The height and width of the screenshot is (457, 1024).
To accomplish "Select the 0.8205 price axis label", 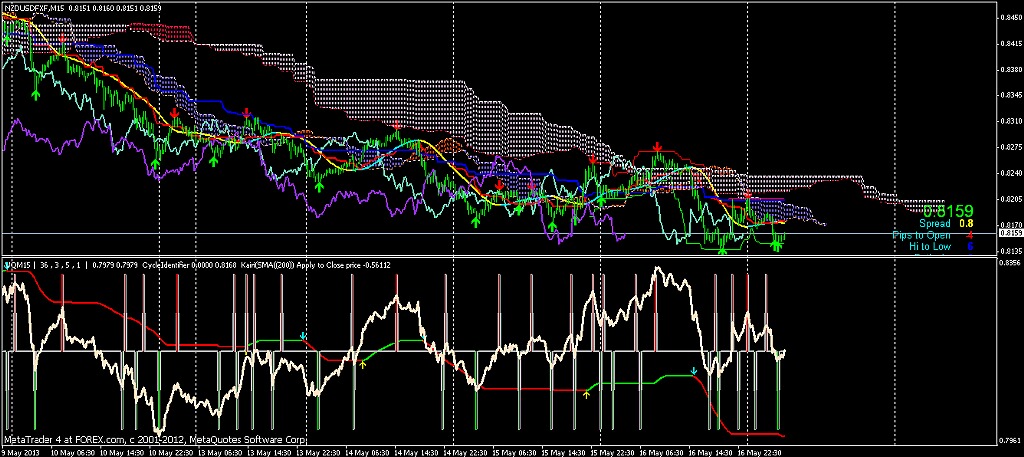I will click(x=1012, y=199).
